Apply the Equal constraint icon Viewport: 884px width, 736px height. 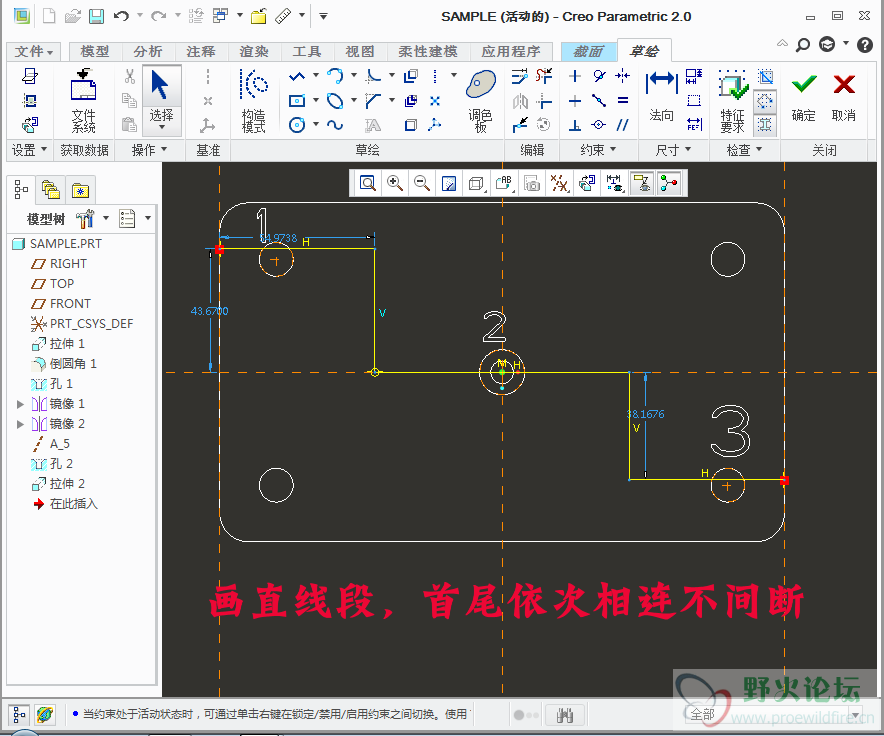coord(622,101)
